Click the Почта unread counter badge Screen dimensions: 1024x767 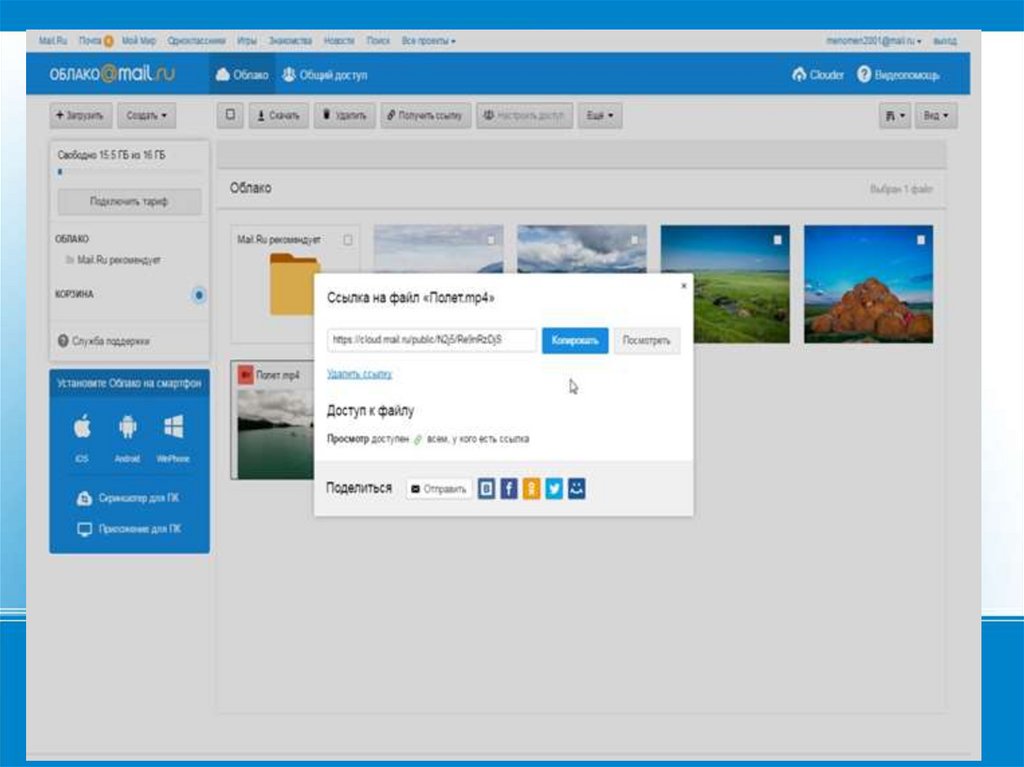coord(108,41)
